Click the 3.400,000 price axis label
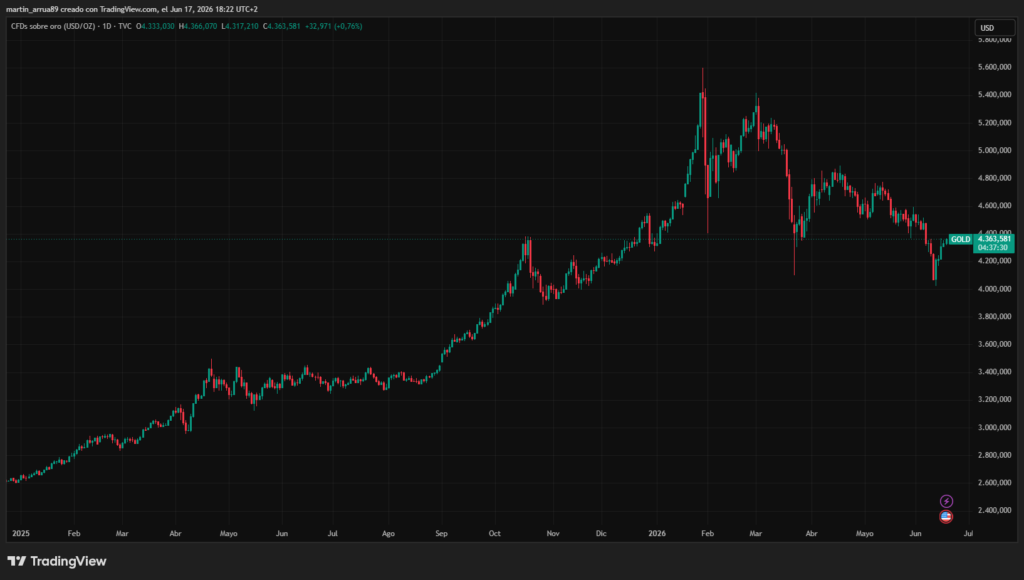 pos(994,372)
